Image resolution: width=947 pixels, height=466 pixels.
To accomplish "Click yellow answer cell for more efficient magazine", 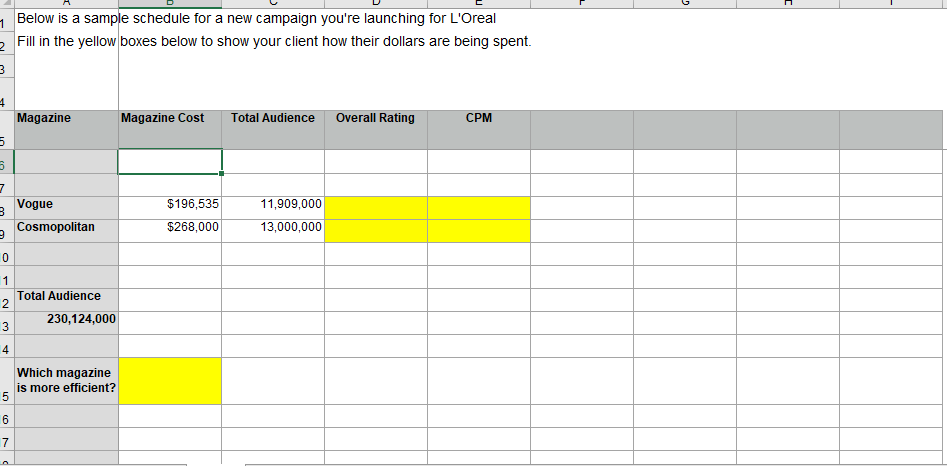I will coord(170,381).
